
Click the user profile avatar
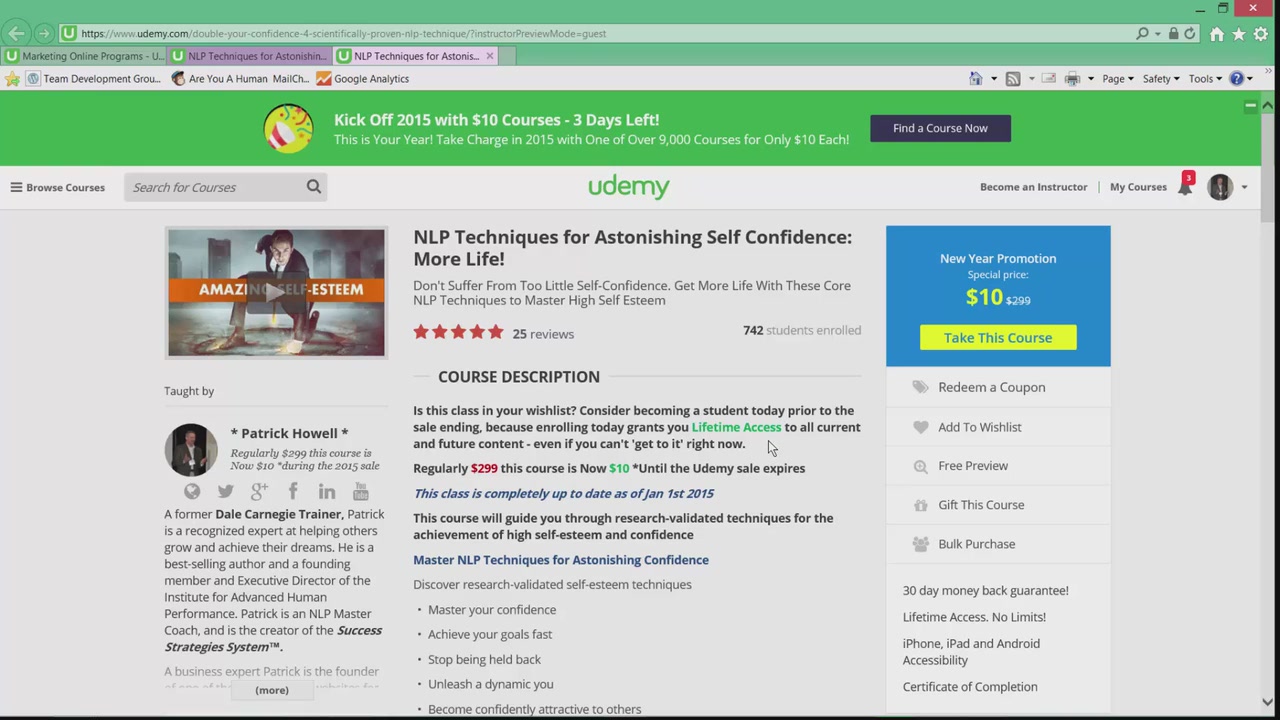[1220, 187]
